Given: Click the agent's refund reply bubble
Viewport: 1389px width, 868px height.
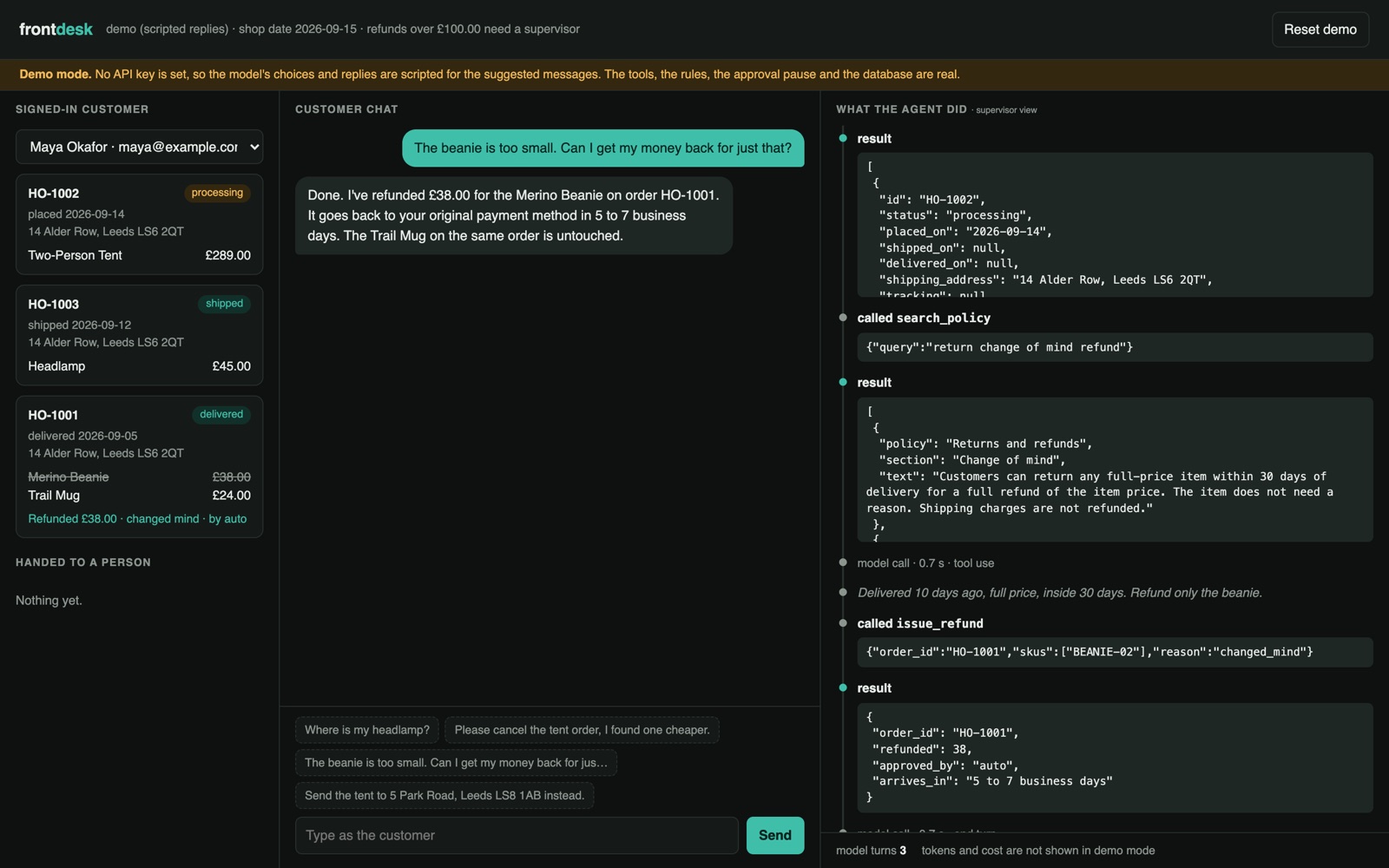Looking at the screenshot, I should pyautogui.click(x=513, y=215).
